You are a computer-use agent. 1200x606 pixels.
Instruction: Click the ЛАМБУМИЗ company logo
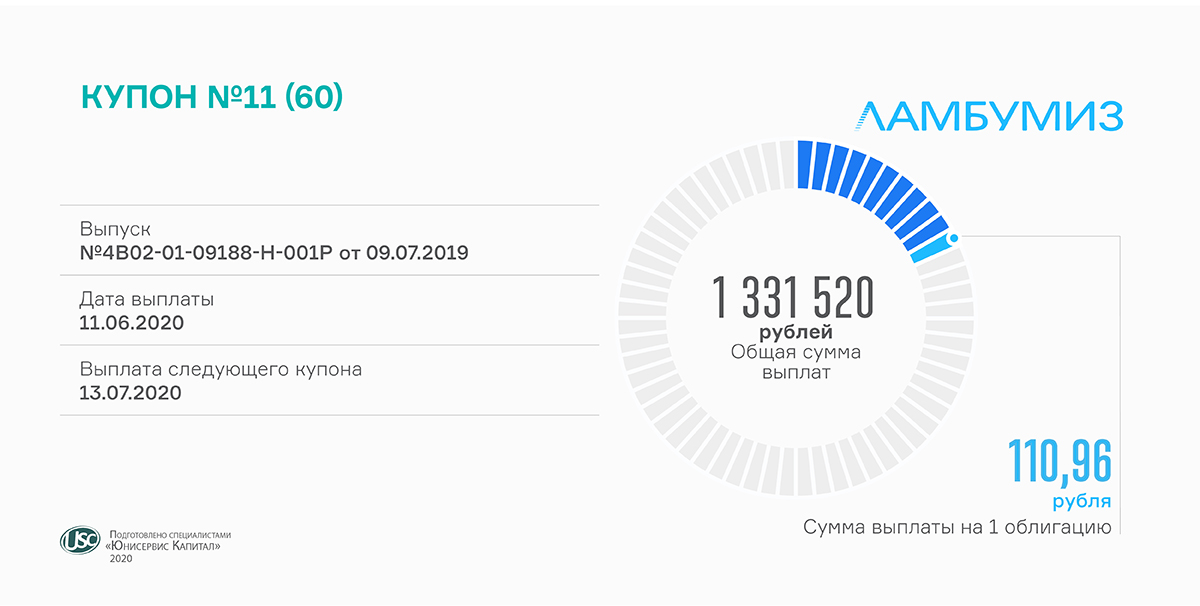pos(990,117)
